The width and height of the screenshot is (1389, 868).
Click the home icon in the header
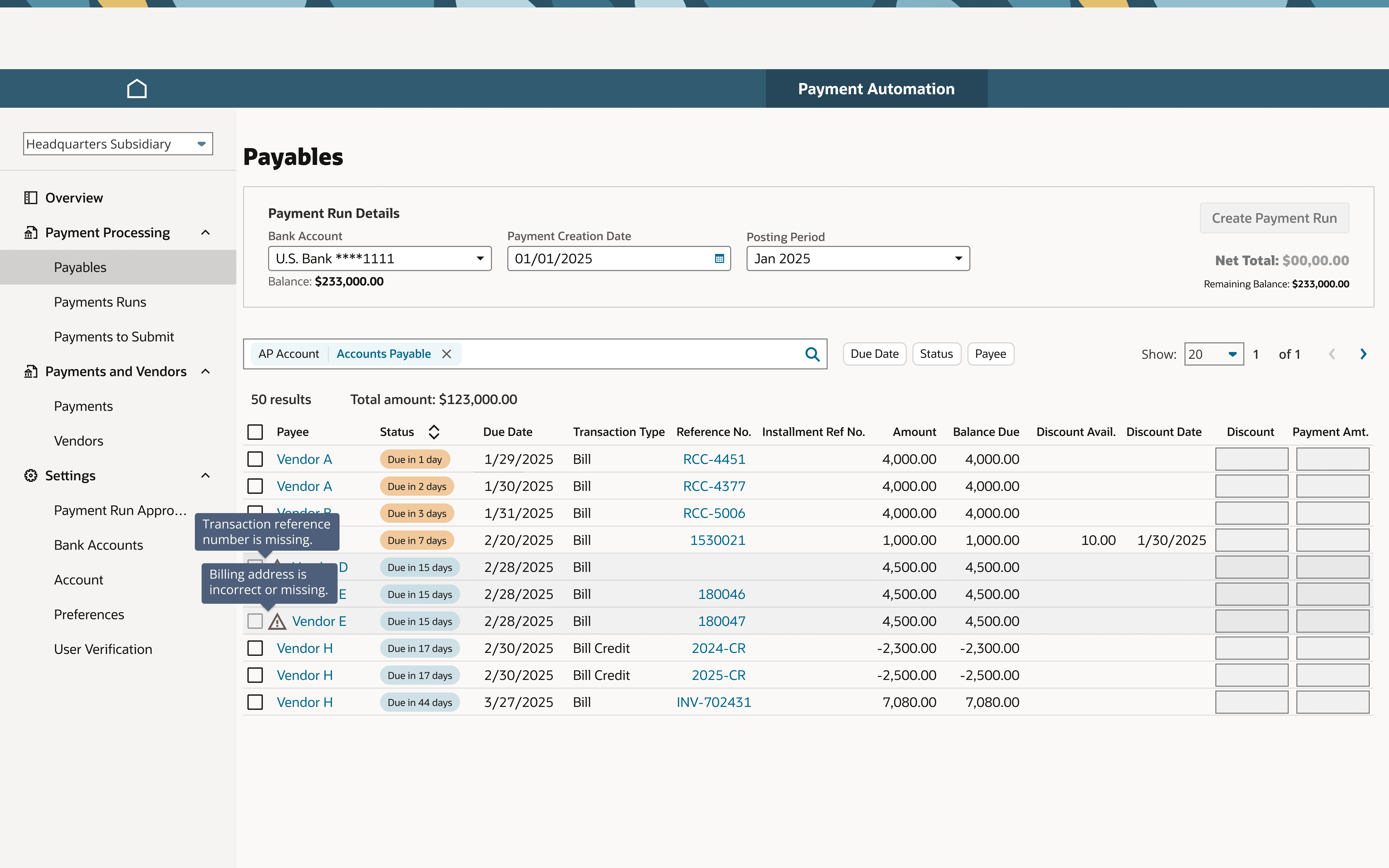(x=136, y=89)
